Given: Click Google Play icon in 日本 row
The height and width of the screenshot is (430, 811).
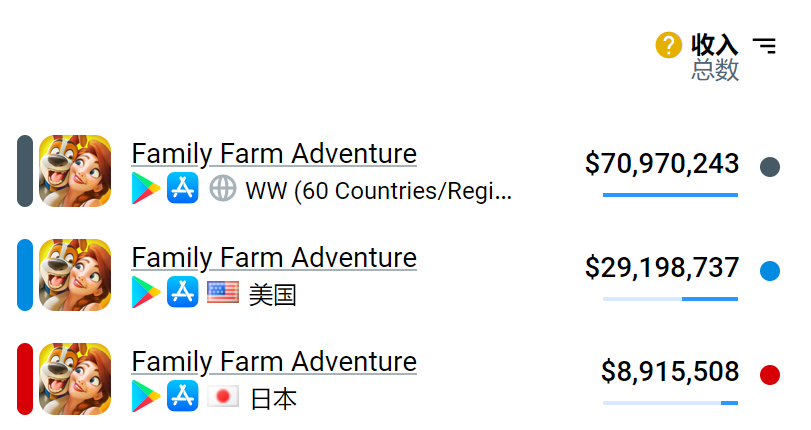Looking at the screenshot, I should pyautogui.click(x=146, y=397).
